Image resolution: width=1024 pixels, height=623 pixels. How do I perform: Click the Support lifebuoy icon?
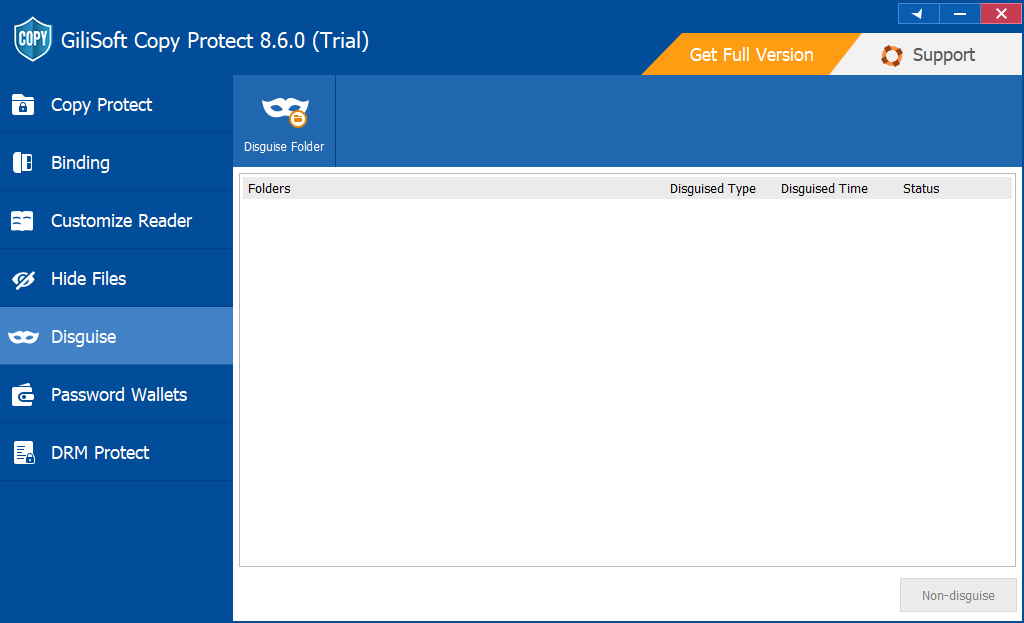pyautogui.click(x=891, y=56)
